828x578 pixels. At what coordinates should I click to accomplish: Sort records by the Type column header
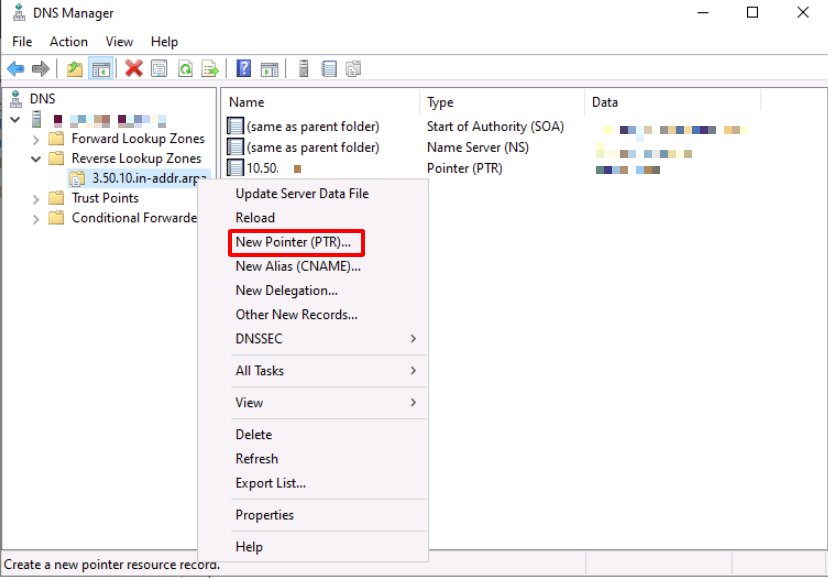click(441, 102)
